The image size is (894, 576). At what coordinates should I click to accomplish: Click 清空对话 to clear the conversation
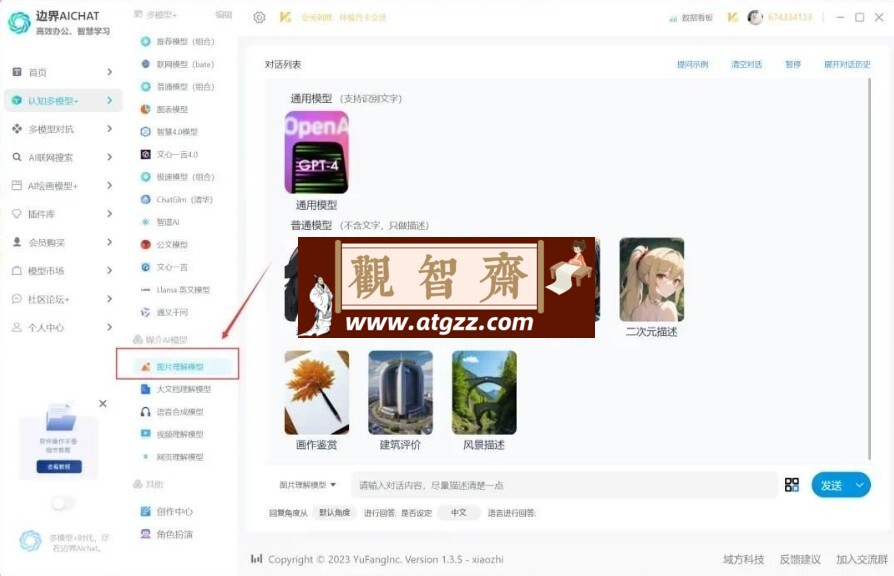click(x=746, y=64)
